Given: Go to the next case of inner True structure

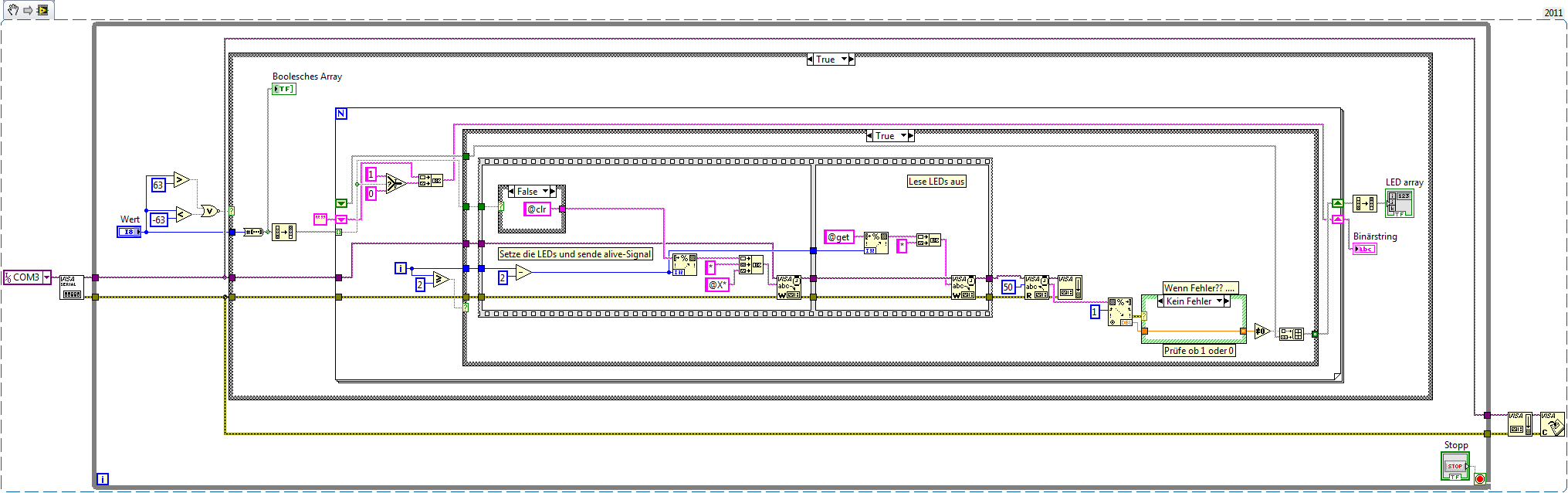Looking at the screenshot, I should click(911, 136).
